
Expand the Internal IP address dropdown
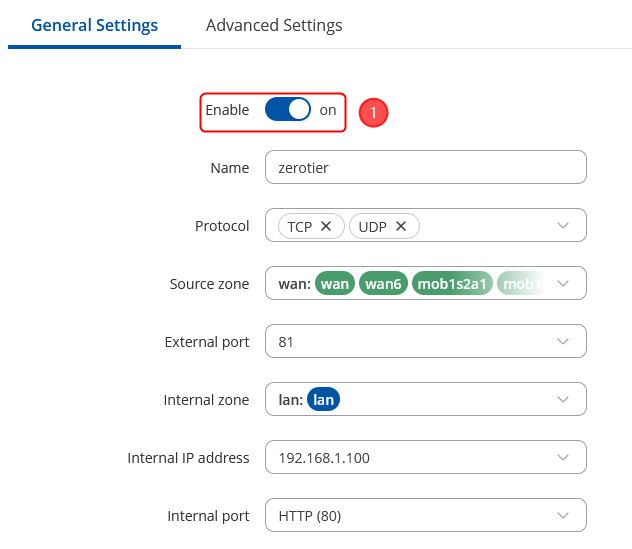563,458
